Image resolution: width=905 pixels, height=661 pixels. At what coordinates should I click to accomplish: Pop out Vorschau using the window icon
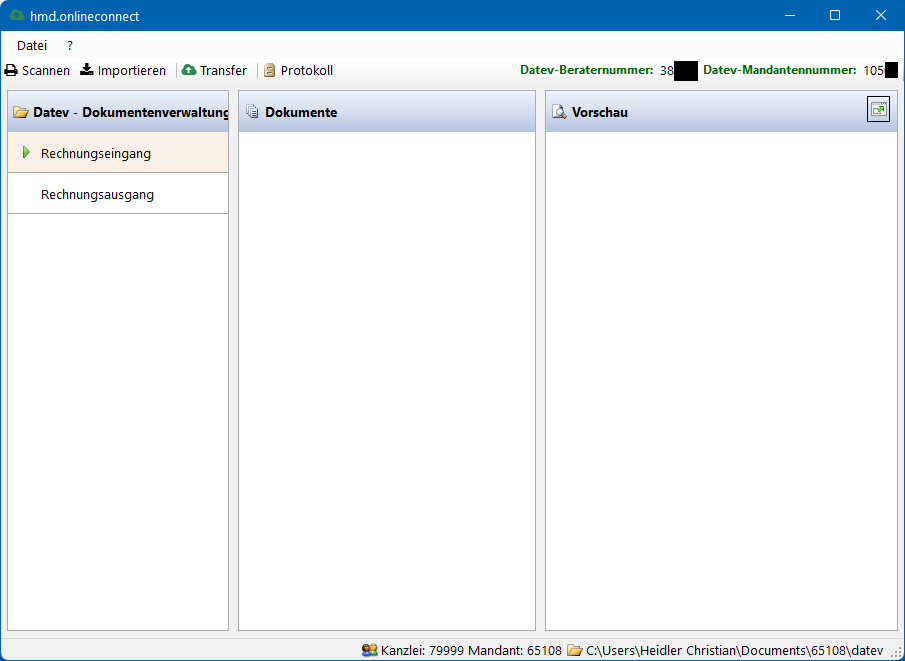pyautogui.click(x=877, y=109)
